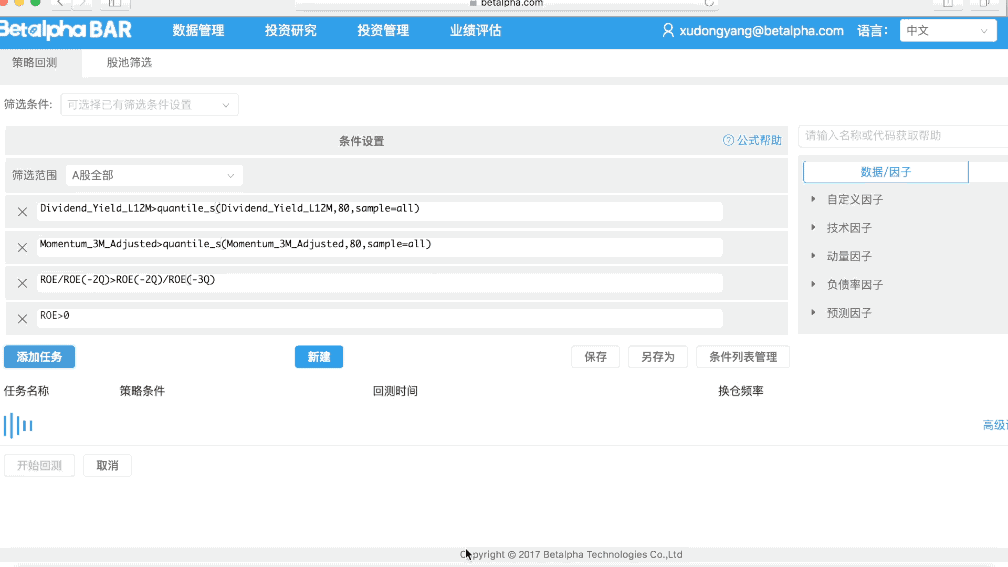Open the 公式帮助 link
Screen dimensions: 1008x567
[759, 140]
